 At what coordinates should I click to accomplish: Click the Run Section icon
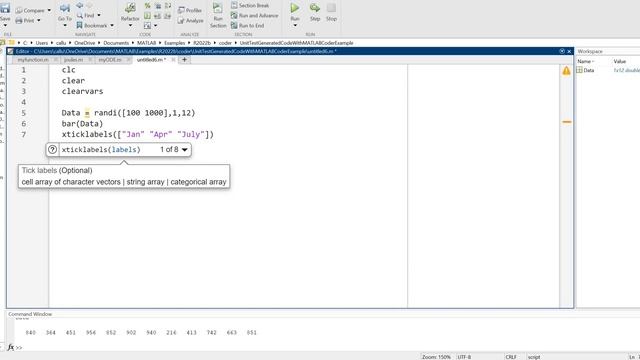coord(218,8)
